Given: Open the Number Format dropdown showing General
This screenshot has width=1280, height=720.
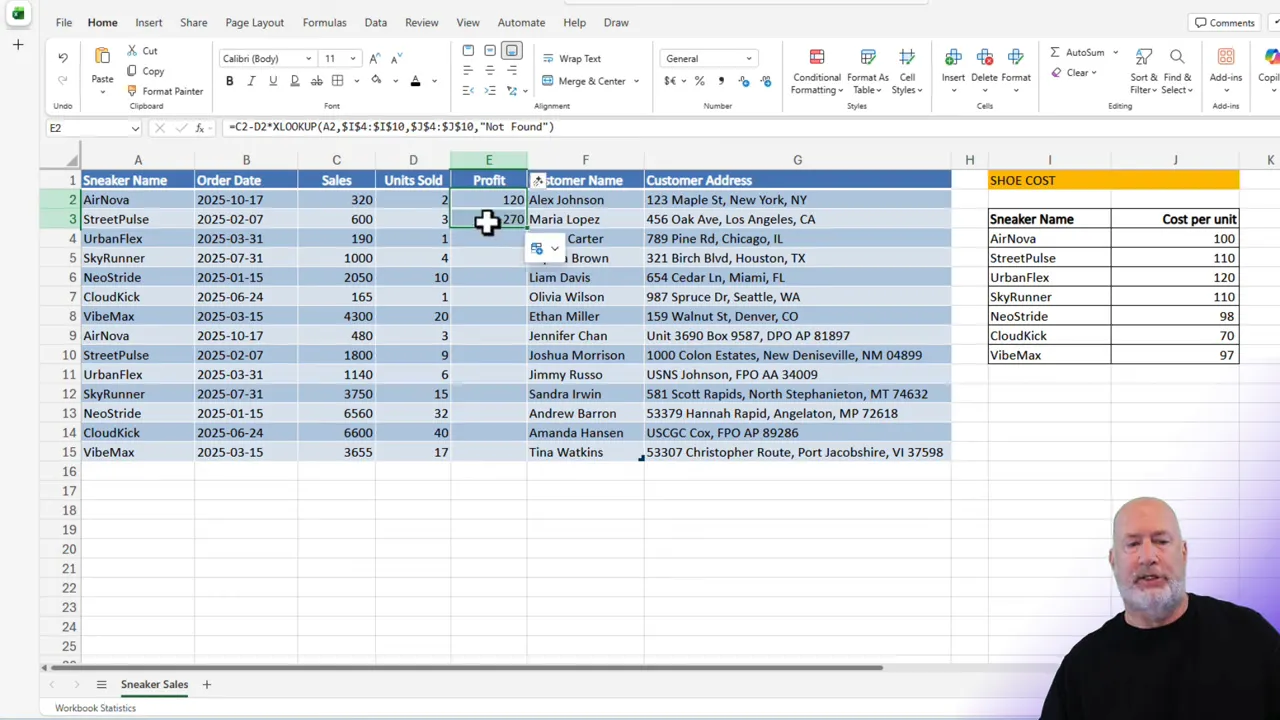Looking at the screenshot, I should (708, 58).
